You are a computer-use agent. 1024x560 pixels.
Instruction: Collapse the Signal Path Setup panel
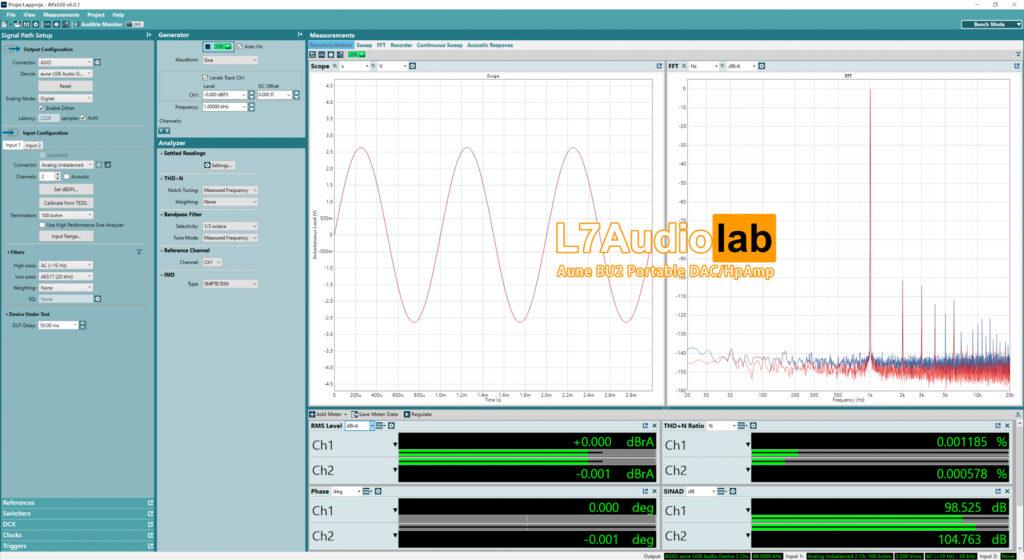(149, 35)
